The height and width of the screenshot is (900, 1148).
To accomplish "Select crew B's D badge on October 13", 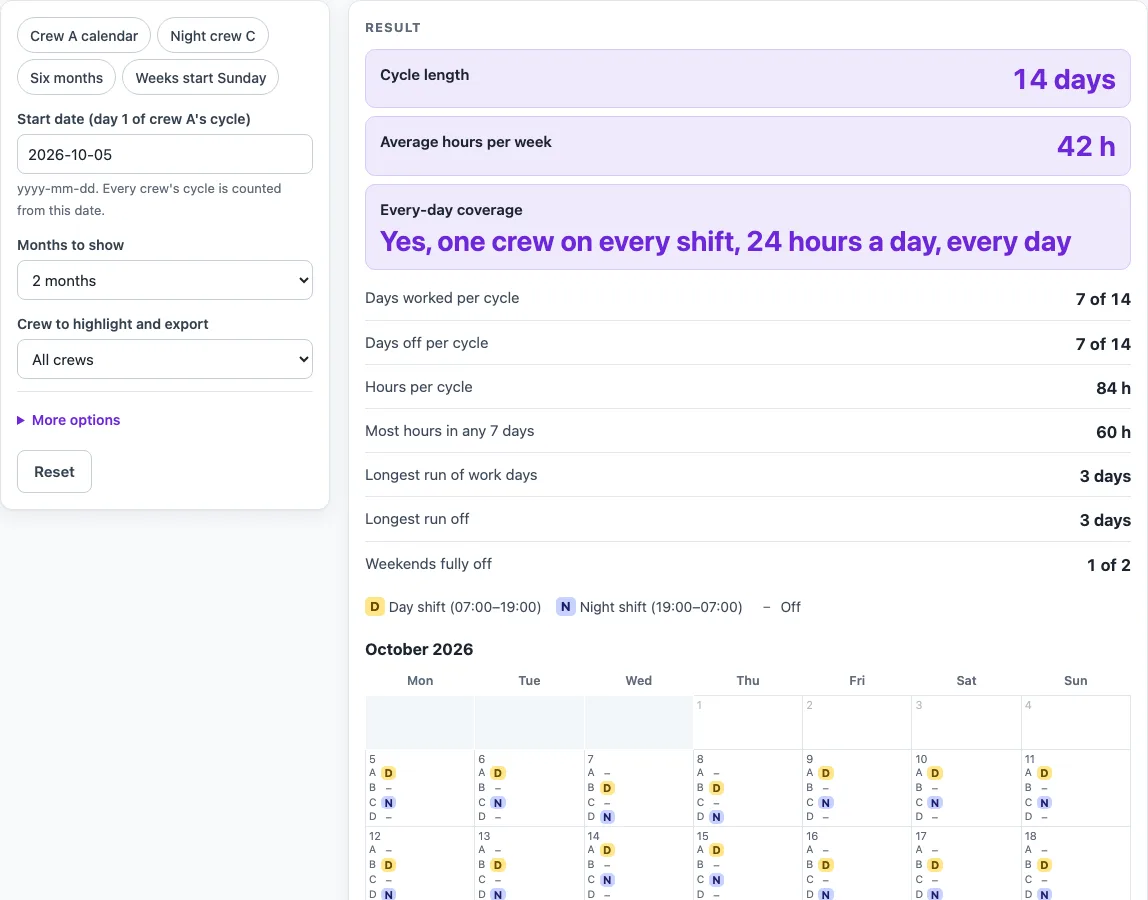I will click(498, 865).
